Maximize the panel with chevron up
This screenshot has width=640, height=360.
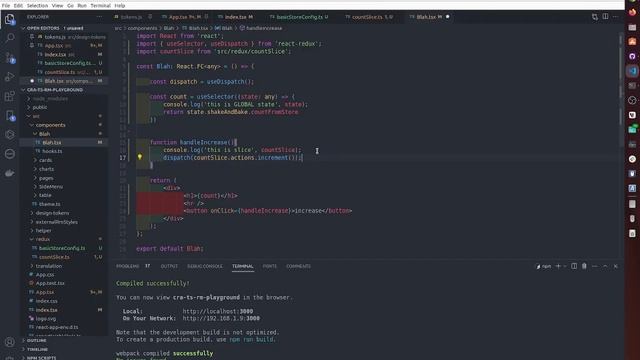(605, 266)
